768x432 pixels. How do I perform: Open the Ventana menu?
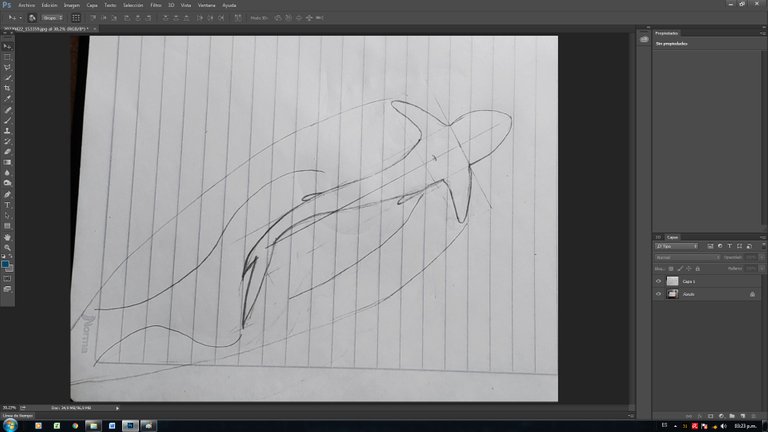click(x=206, y=5)
